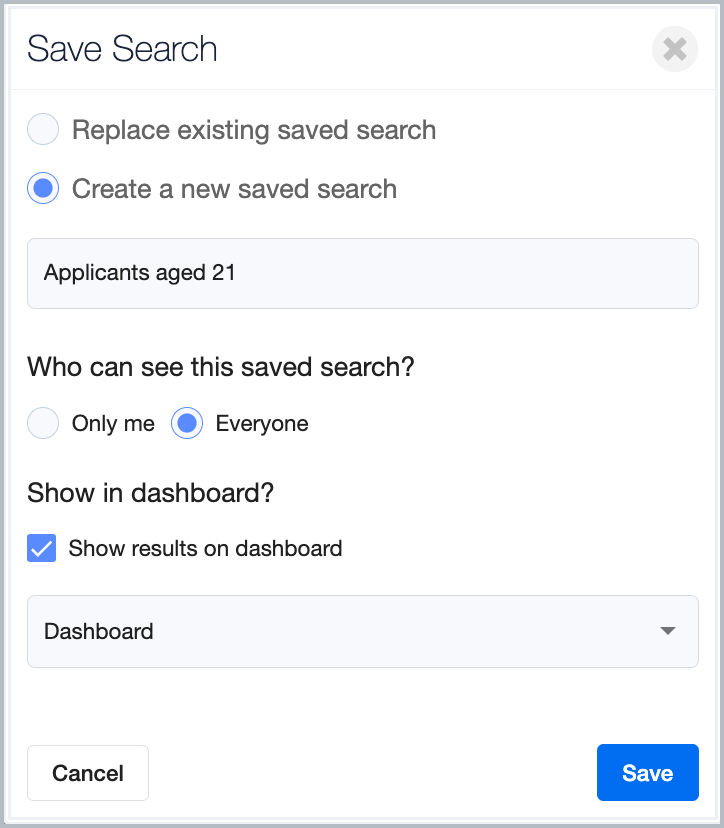This screenshot has width=724, height=828.
Task: Click the Save Search dialog title
Action: coord(122,49)
